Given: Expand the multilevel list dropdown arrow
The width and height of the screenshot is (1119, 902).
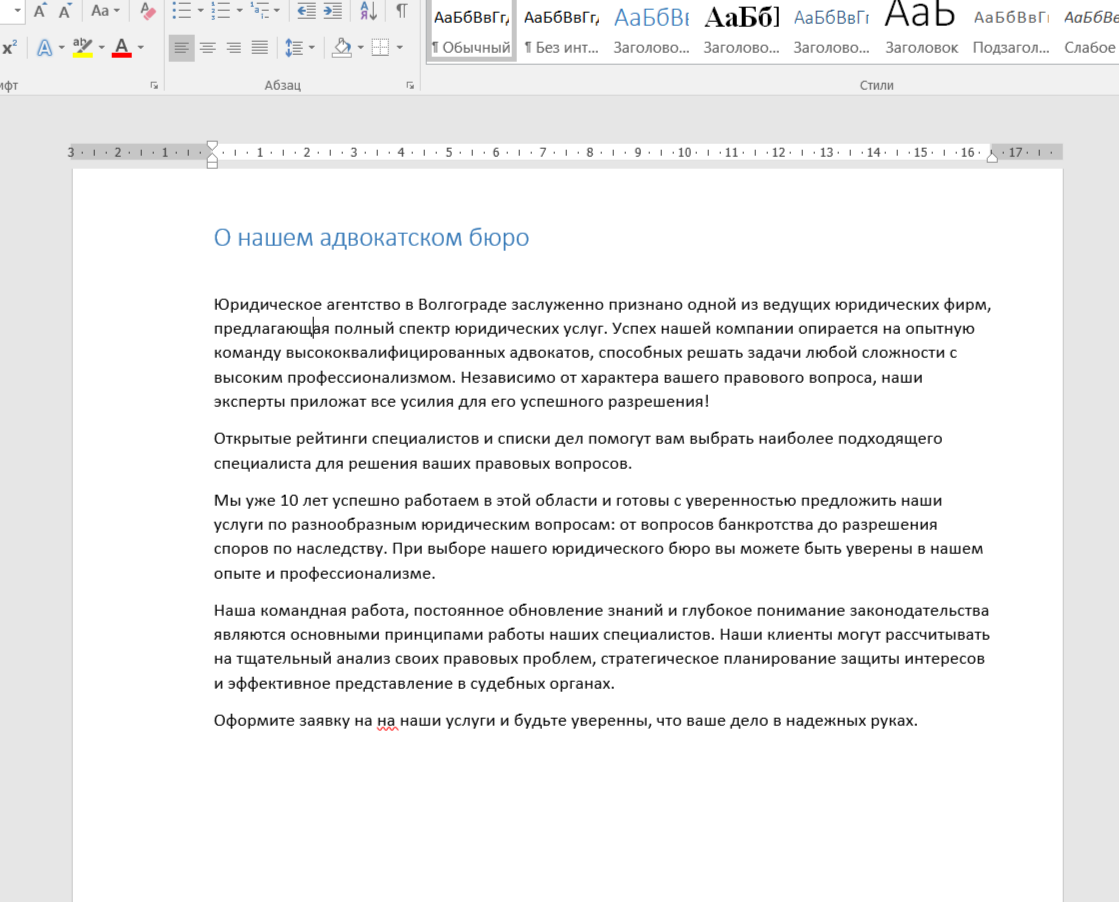Looking at the screenshot, I should (x=277, y=10).
